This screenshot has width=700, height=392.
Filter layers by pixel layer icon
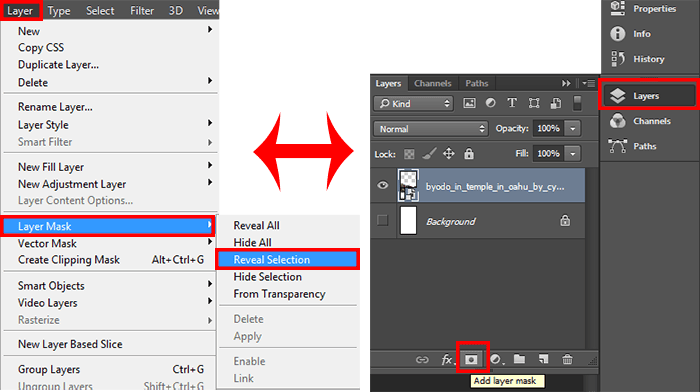coord(469,103)
